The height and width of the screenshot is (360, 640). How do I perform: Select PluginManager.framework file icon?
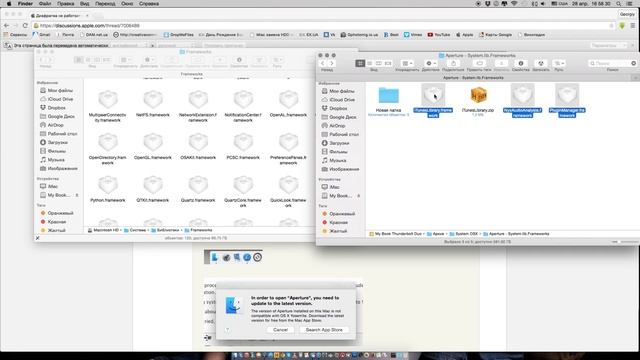point(567,95)
